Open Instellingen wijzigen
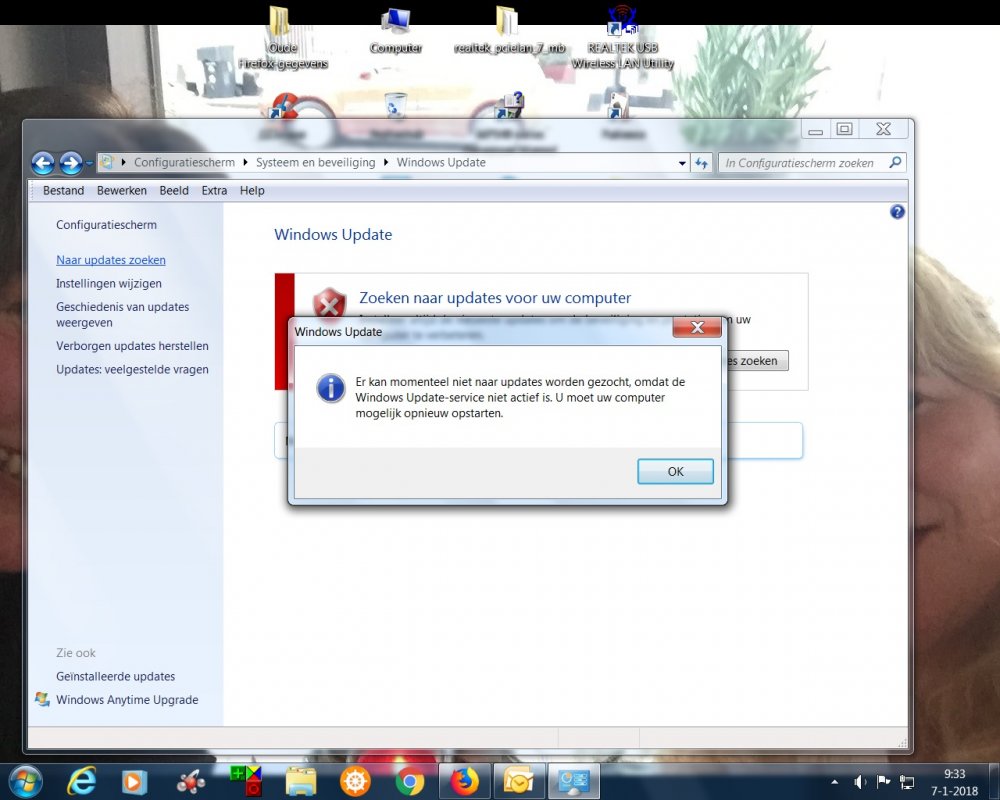Screen dimensions: 1000x800 [x=109, y=284]
